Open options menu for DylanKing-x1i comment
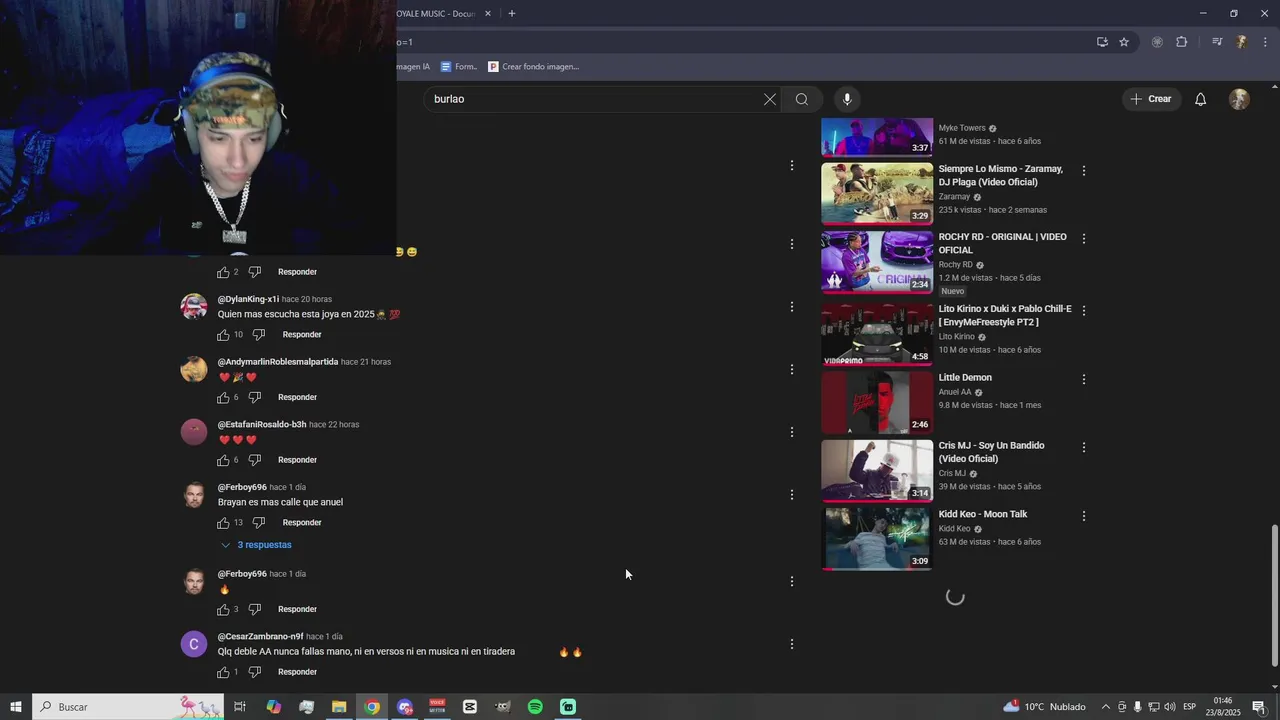Screen dimensions: 1280x720 point(792,307)
